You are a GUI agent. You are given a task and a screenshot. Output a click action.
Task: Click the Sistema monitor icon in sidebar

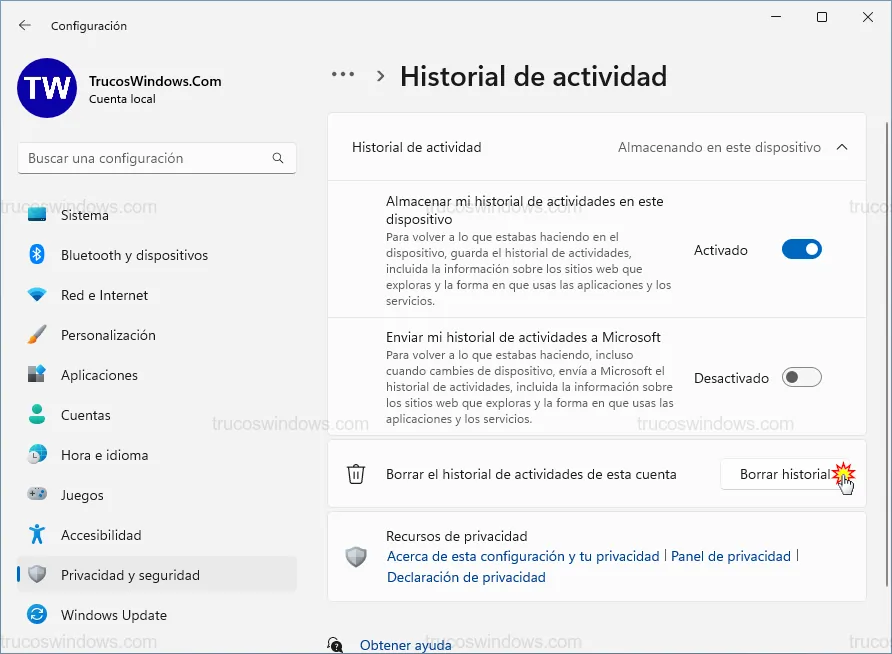37,215
